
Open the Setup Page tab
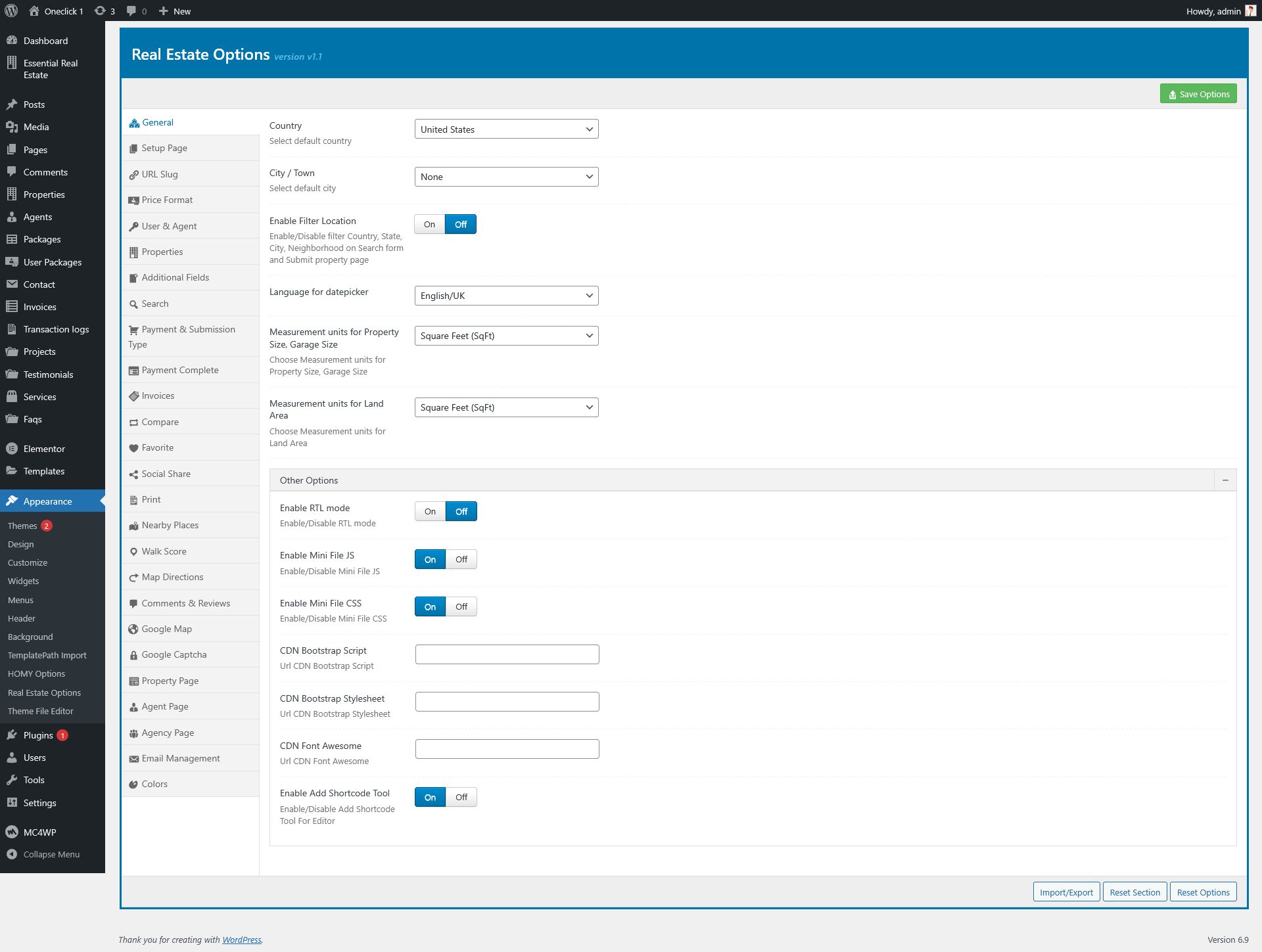pos(191,148)
